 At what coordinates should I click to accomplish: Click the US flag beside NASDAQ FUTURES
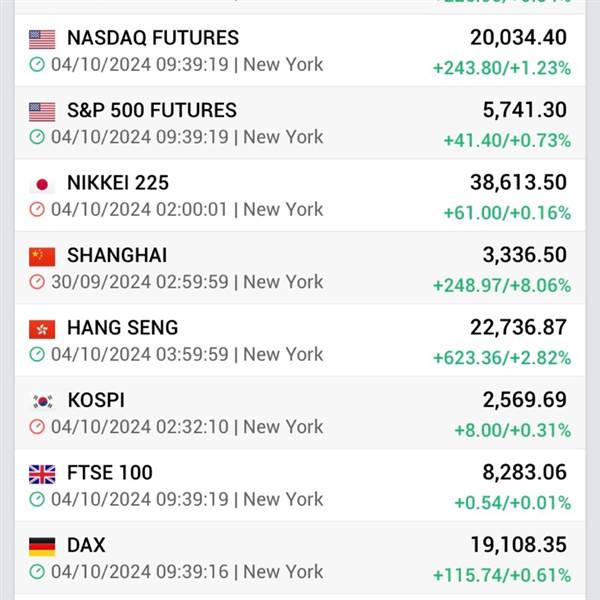(42, 39)
